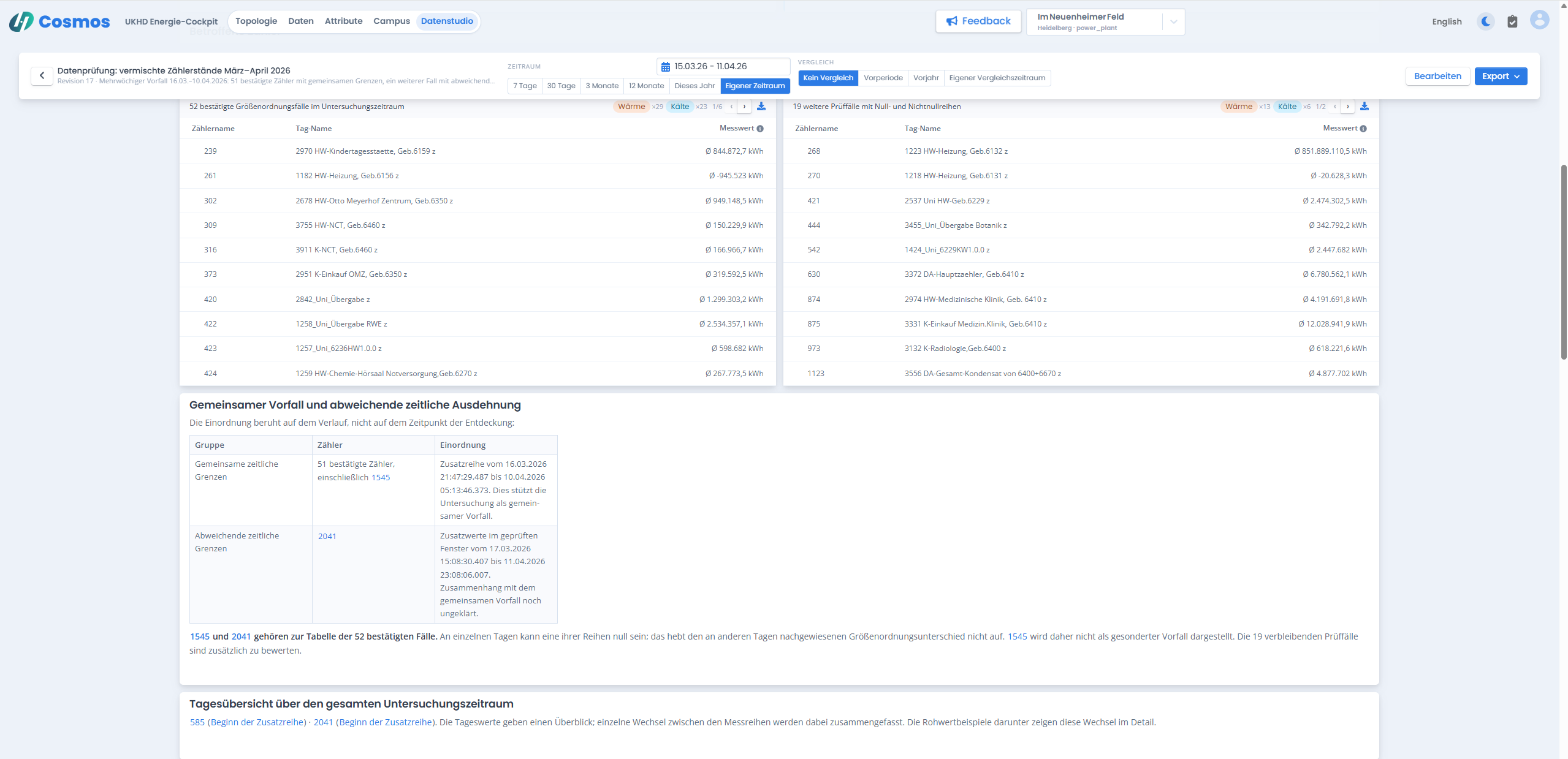The image size is (1568, 759).
Task: Click the Bearbeiten button
Action: (1437, 77)
